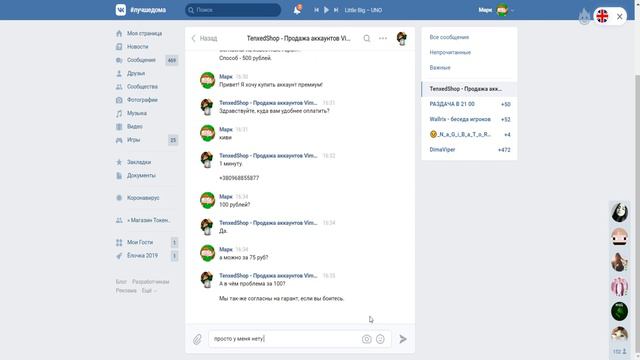Play the current music track
The width and height of the screenshot is (640, 360).
click(326, 10)
